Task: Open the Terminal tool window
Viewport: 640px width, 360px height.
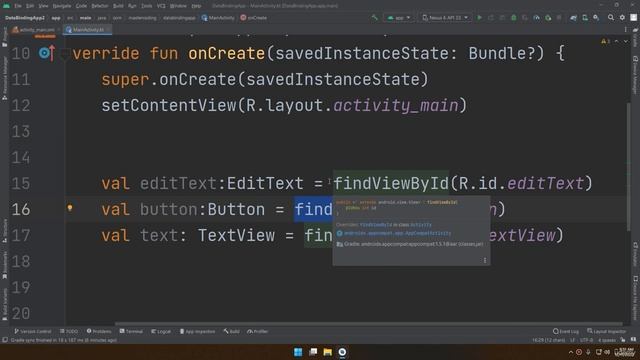Action: 131,331
